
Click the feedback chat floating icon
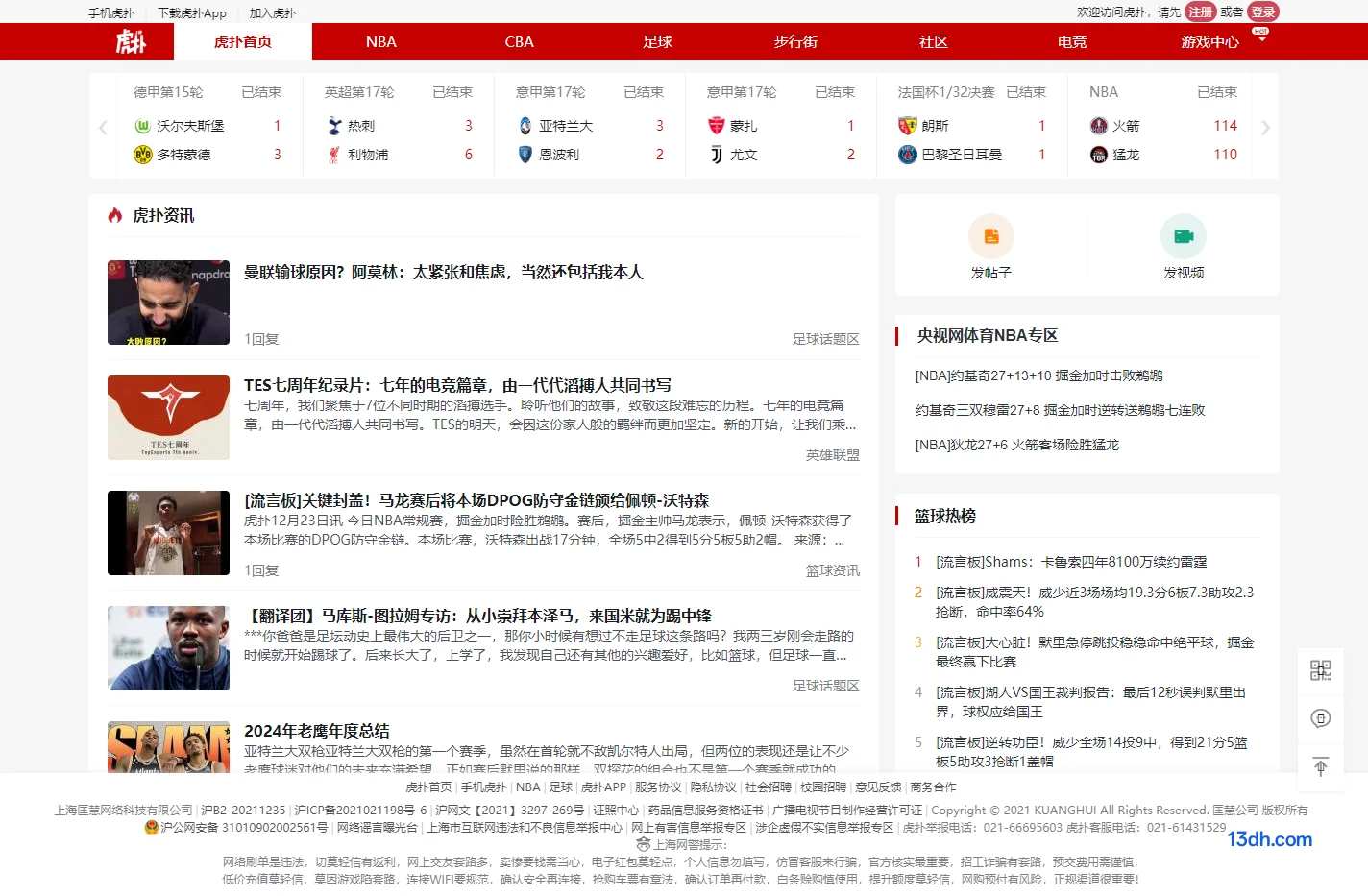coord(1321,718)
